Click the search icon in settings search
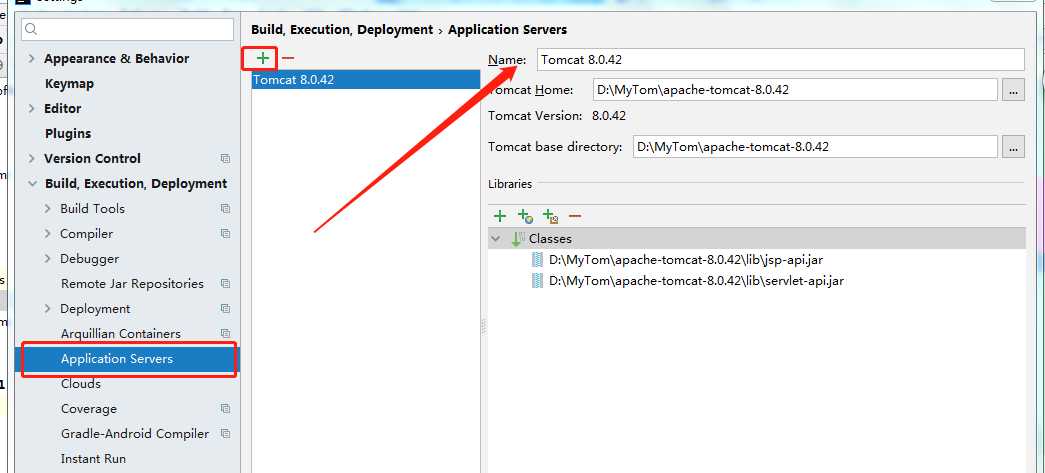The image size is (1045, 473). 31,29
